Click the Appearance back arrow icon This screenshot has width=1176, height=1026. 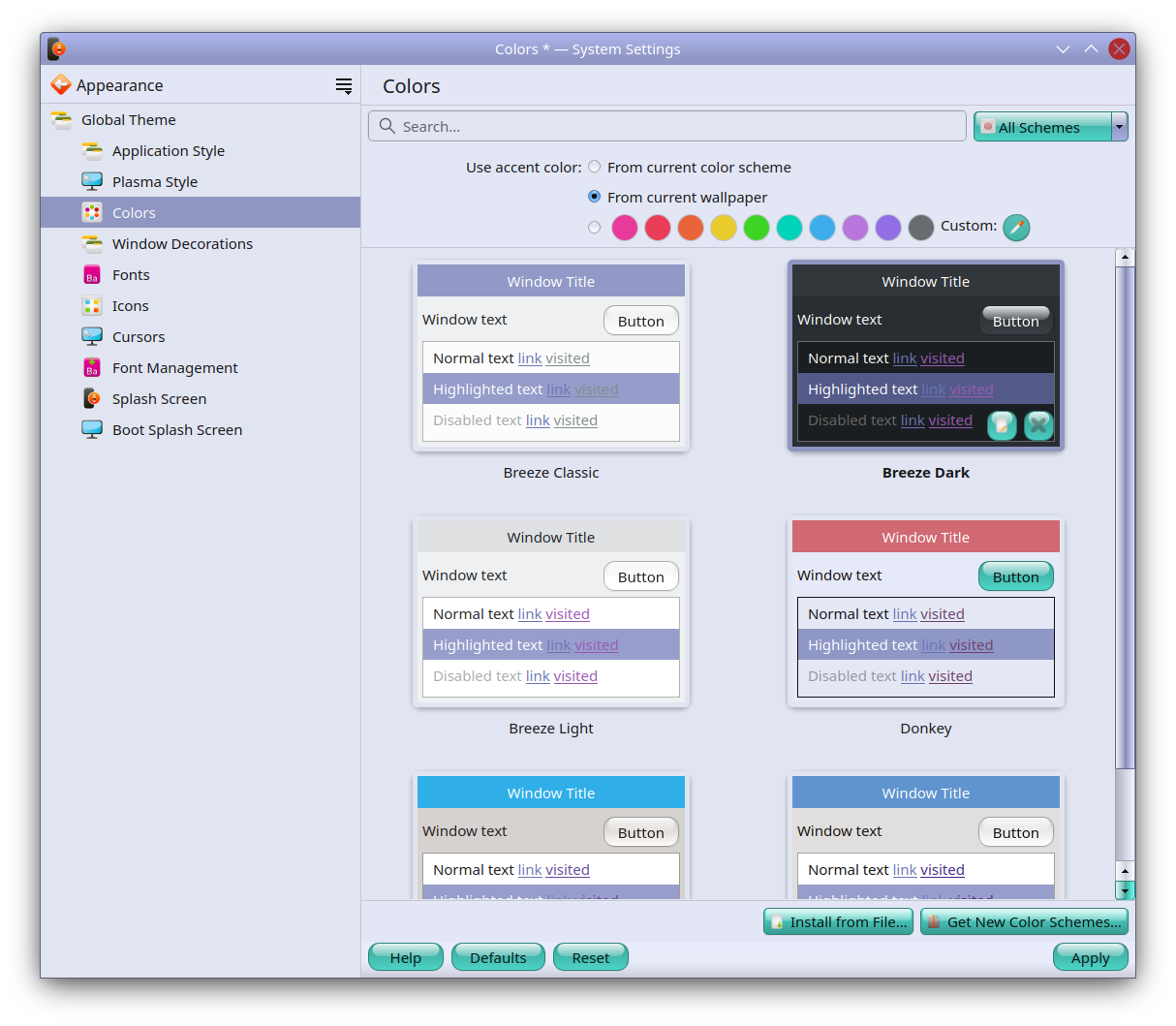[61, 84]
